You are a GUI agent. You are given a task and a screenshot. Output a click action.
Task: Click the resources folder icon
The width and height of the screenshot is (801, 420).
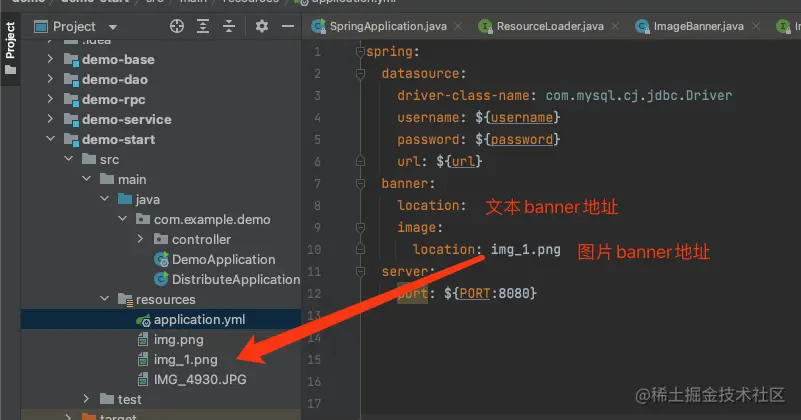pyautogui.click(x=125, y=299)
